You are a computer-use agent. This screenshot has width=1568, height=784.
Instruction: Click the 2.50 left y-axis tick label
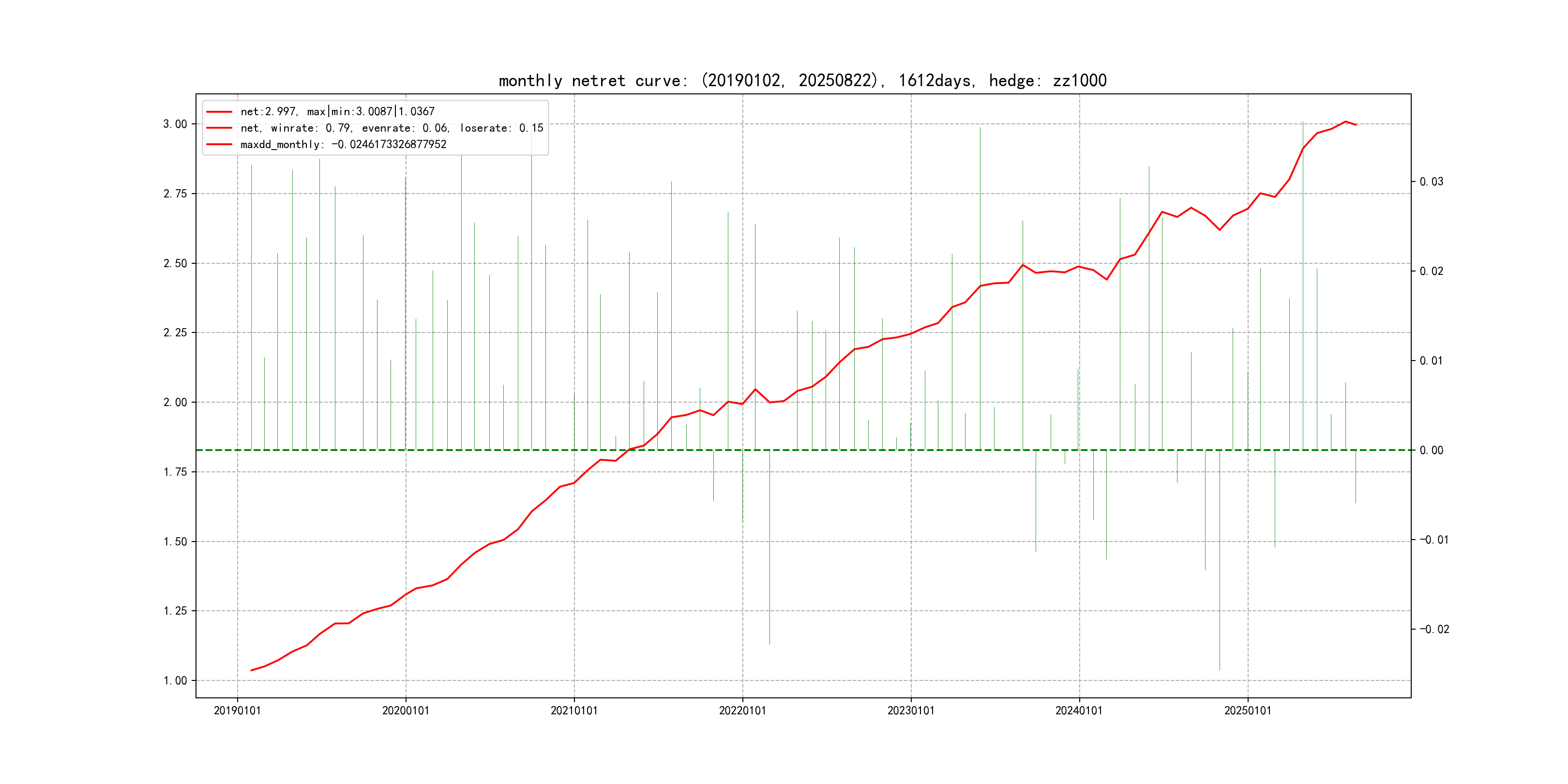(x=175, y=264)
